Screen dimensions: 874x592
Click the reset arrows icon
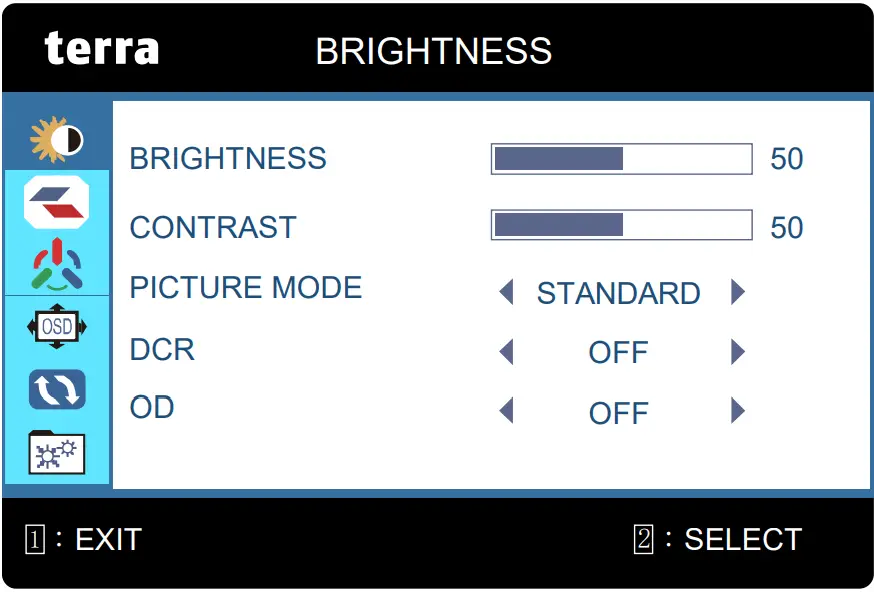click(x=56, y=390)
